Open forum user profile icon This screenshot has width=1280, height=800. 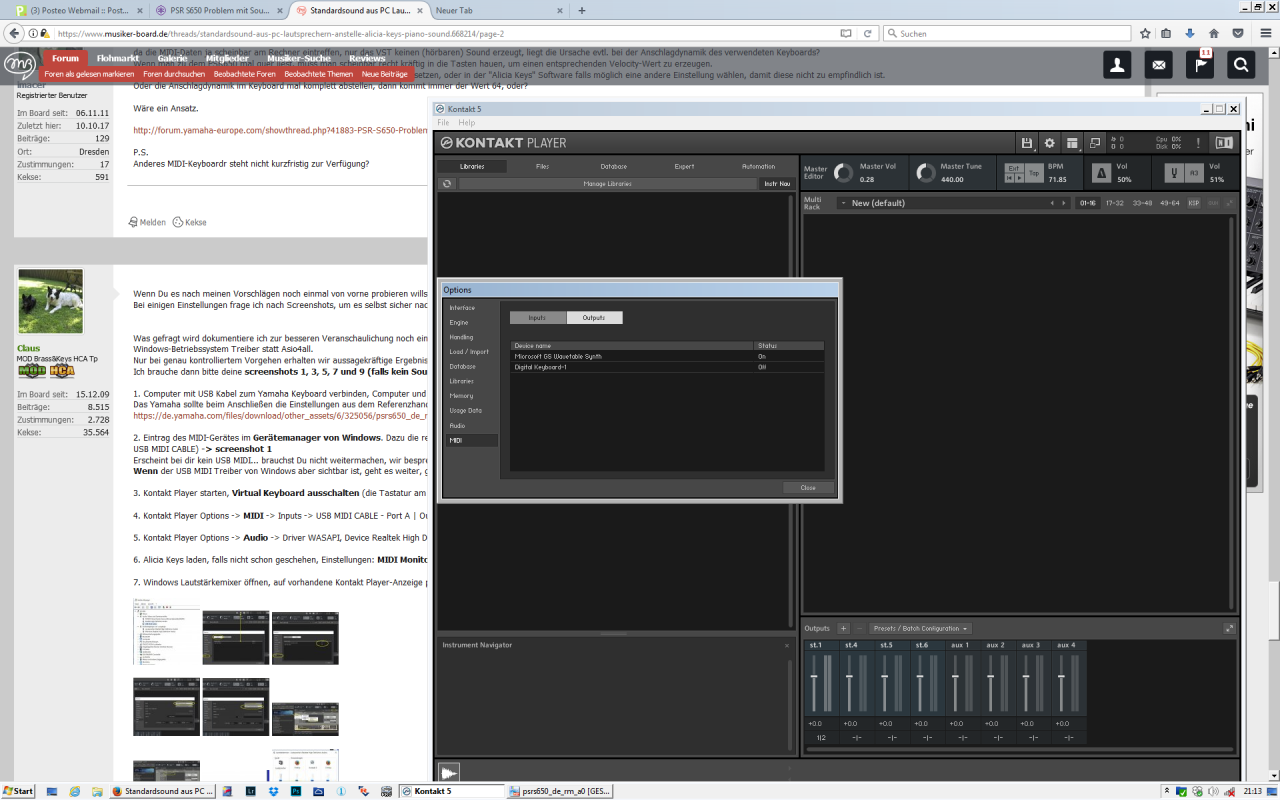1117,65
